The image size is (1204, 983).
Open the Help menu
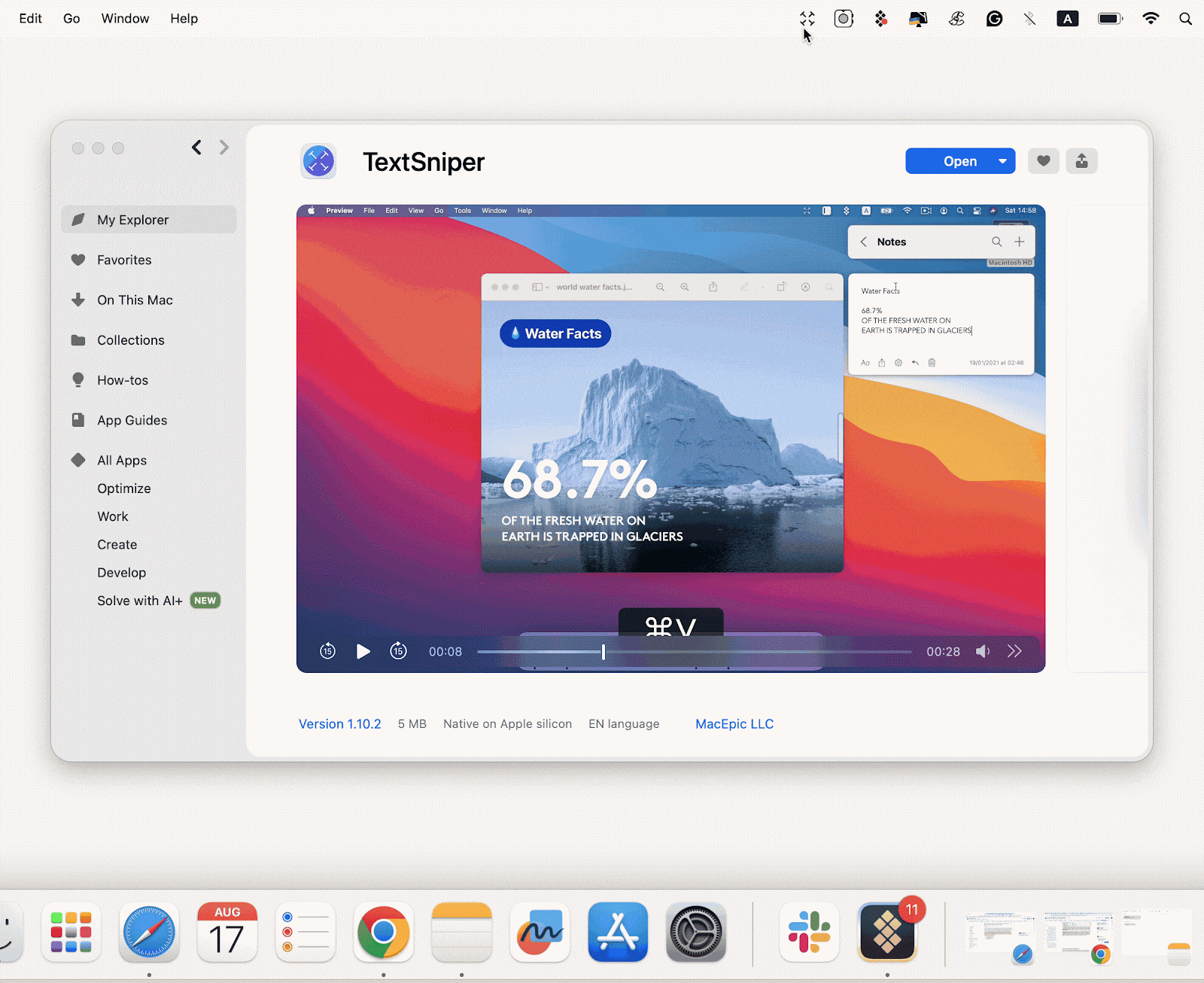pyautogui.click(x=184, y=19)
